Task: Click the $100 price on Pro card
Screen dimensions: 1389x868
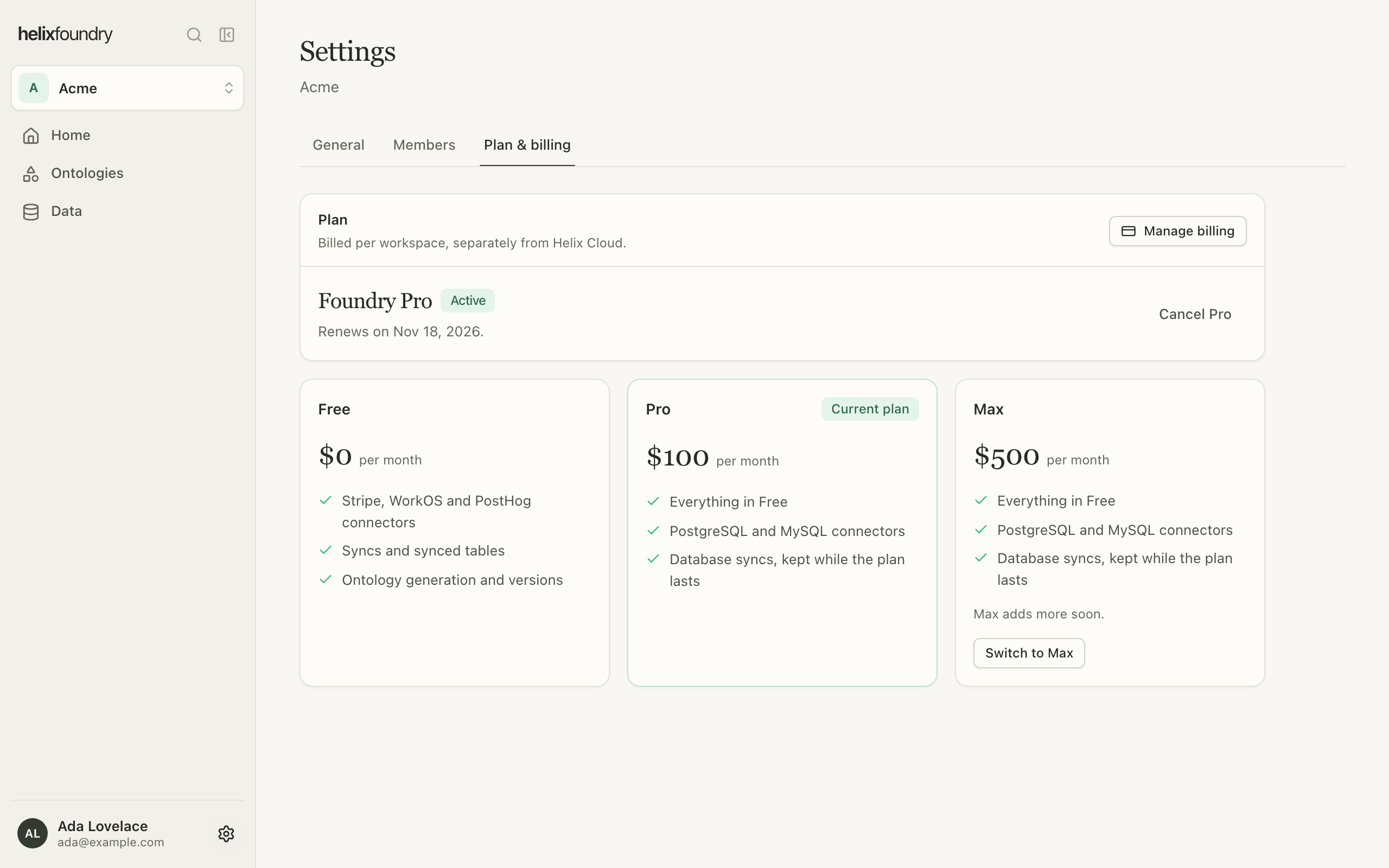Action: [677, 457]
